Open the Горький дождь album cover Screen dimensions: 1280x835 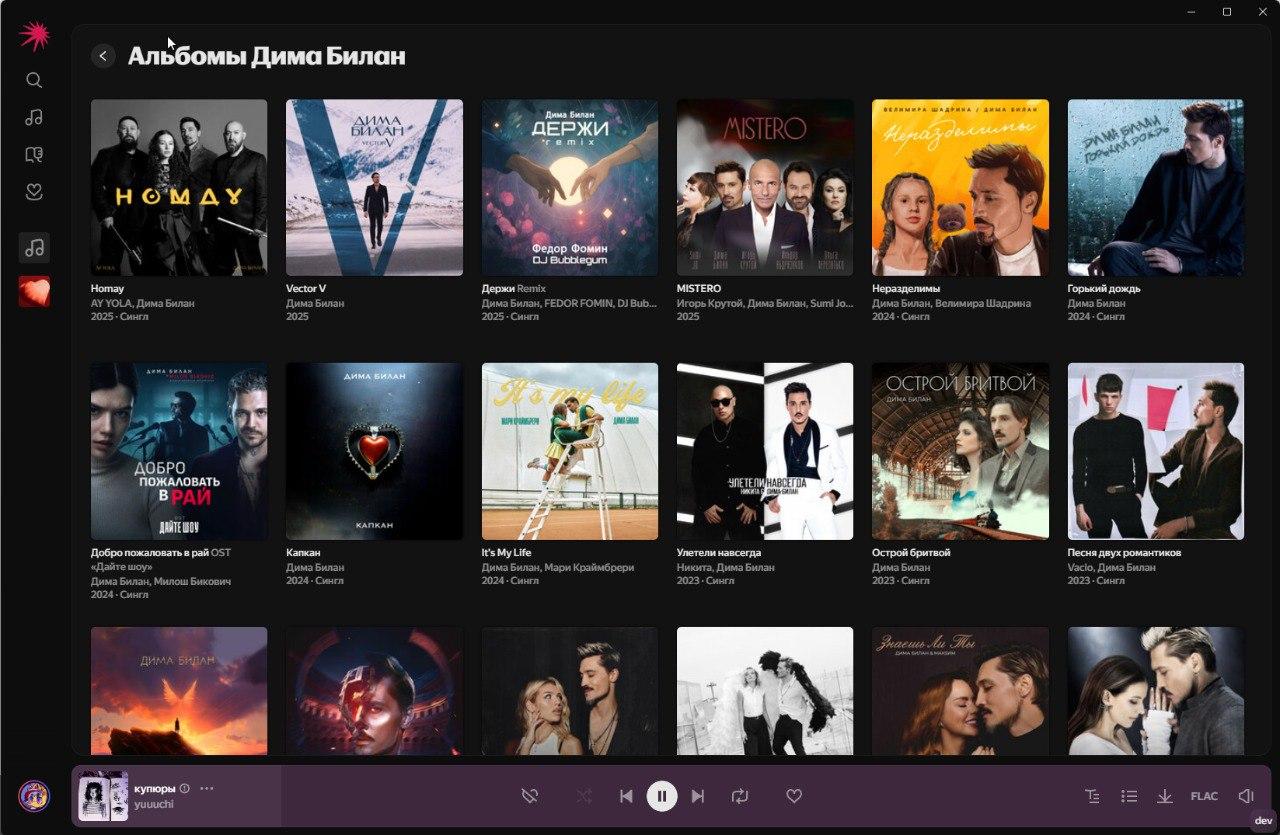point(1156,187)
